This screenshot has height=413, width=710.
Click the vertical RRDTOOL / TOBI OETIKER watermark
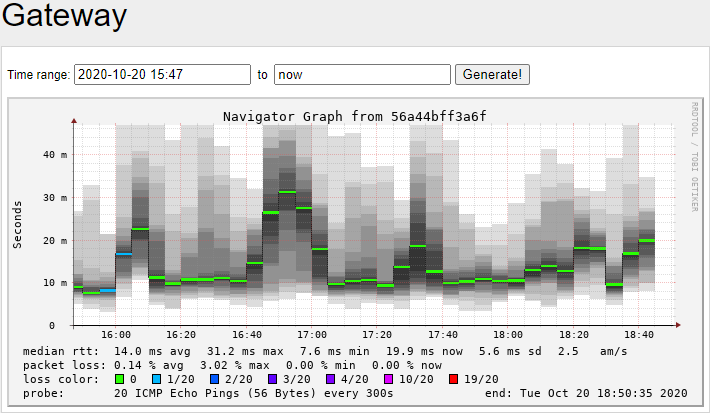(693, 156)
